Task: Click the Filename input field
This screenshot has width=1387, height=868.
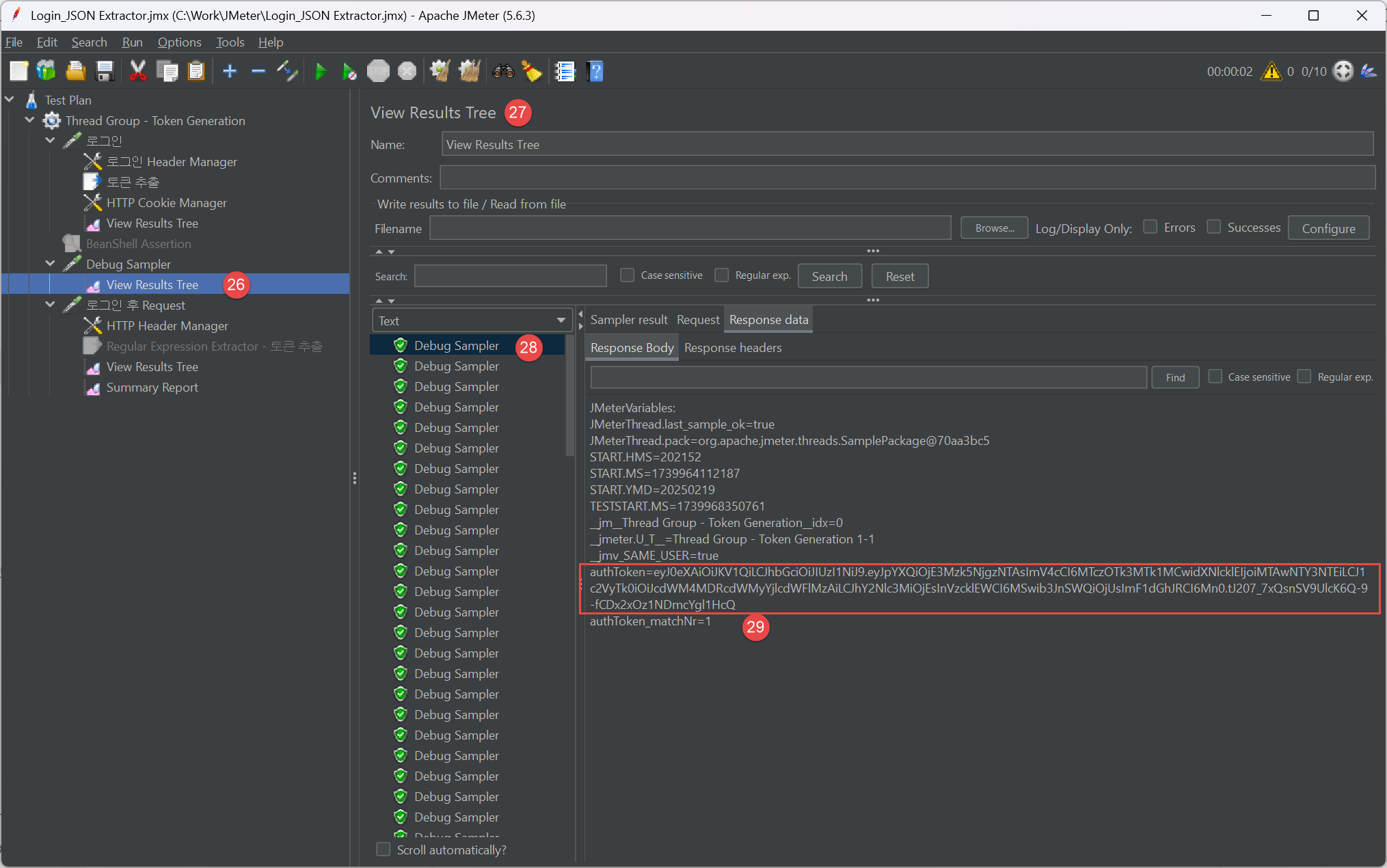Action: (x=690, y=228)
